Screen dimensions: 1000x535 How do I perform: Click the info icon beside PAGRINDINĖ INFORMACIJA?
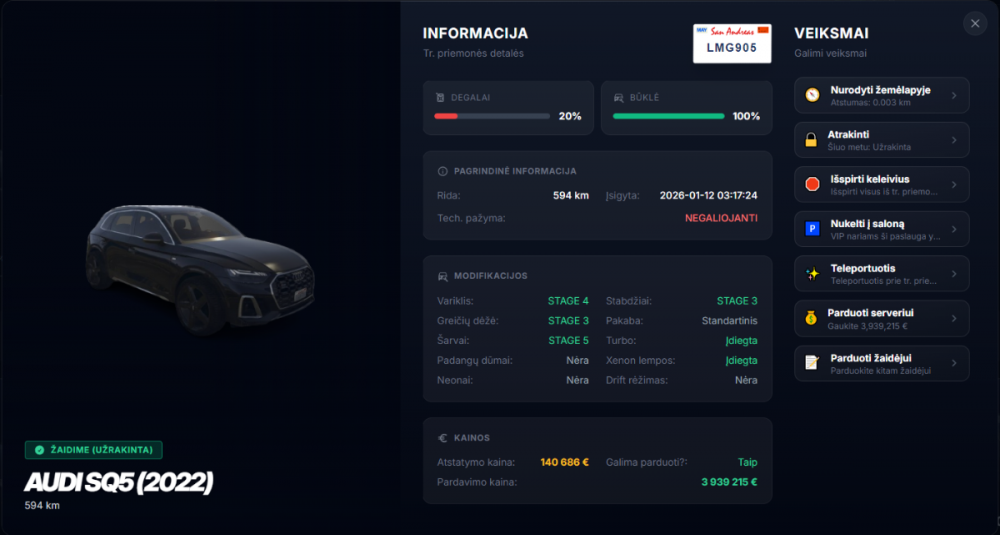pyautogui.click(x=443, y=171)
